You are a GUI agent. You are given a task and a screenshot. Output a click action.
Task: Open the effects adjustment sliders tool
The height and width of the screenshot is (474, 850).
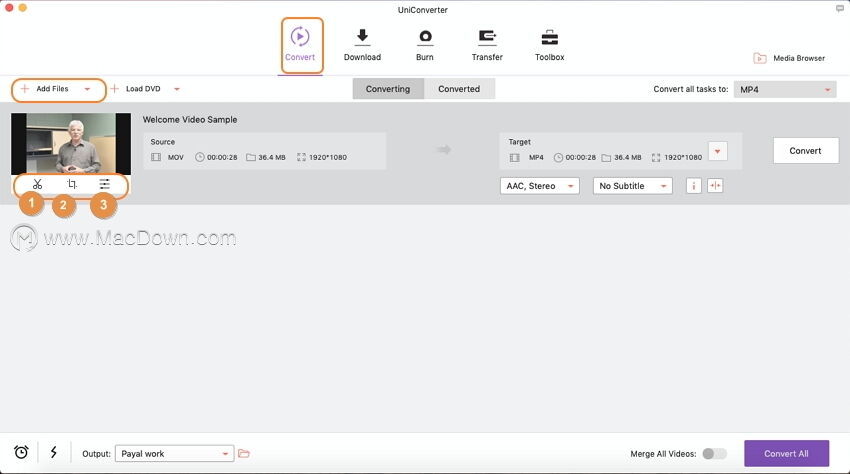[x=105, y=184]
